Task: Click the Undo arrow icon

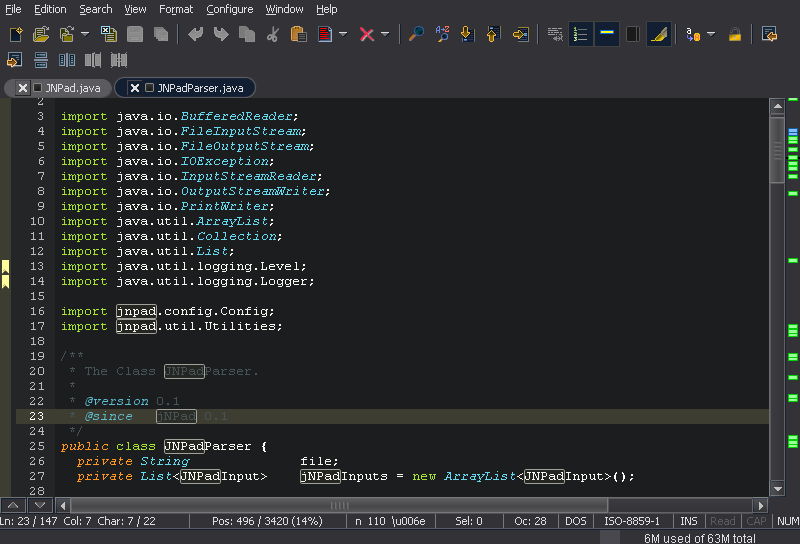Action: [196, 35]
